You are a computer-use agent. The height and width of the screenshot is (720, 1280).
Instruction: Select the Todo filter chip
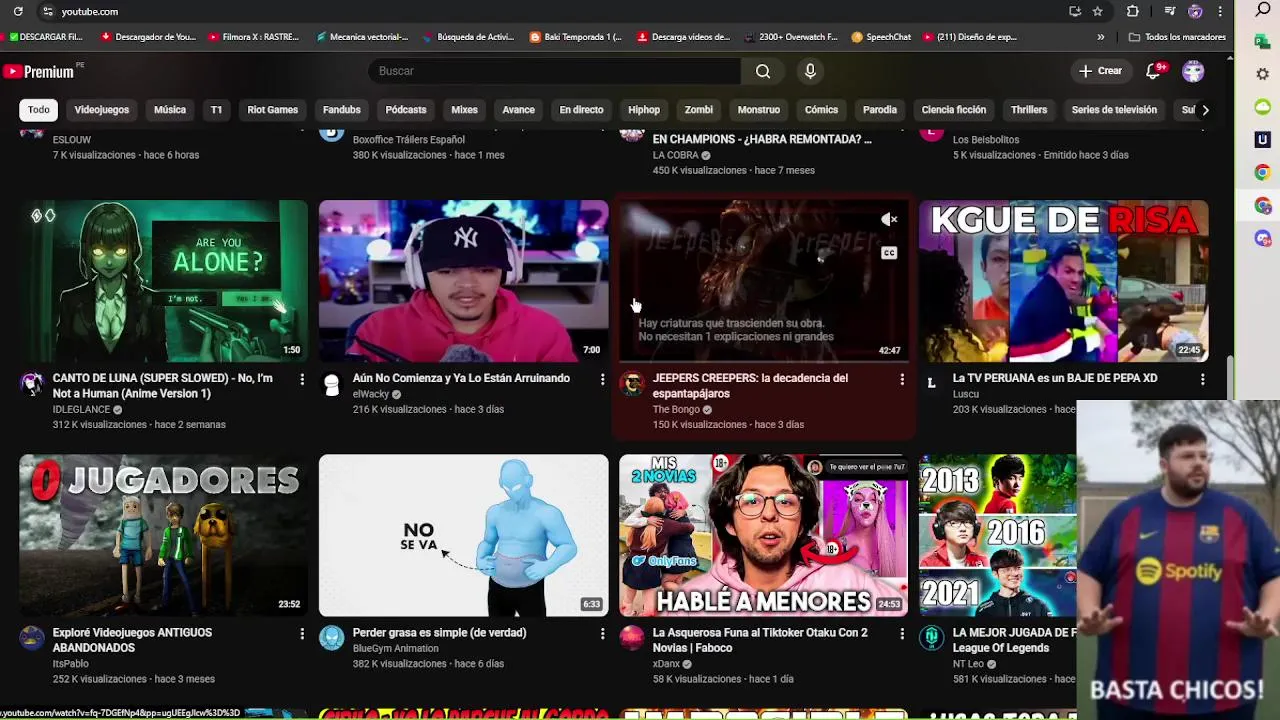click(x=39, y=110)
